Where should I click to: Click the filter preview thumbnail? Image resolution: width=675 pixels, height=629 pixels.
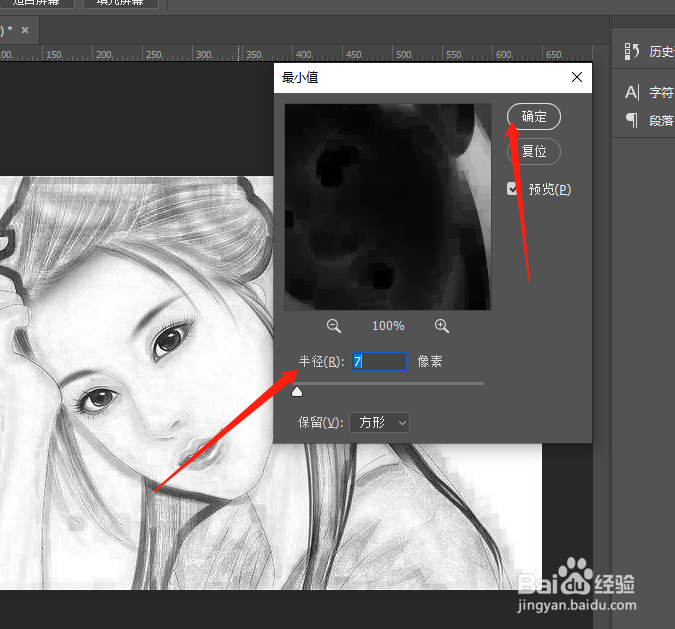tap(387, 207)
